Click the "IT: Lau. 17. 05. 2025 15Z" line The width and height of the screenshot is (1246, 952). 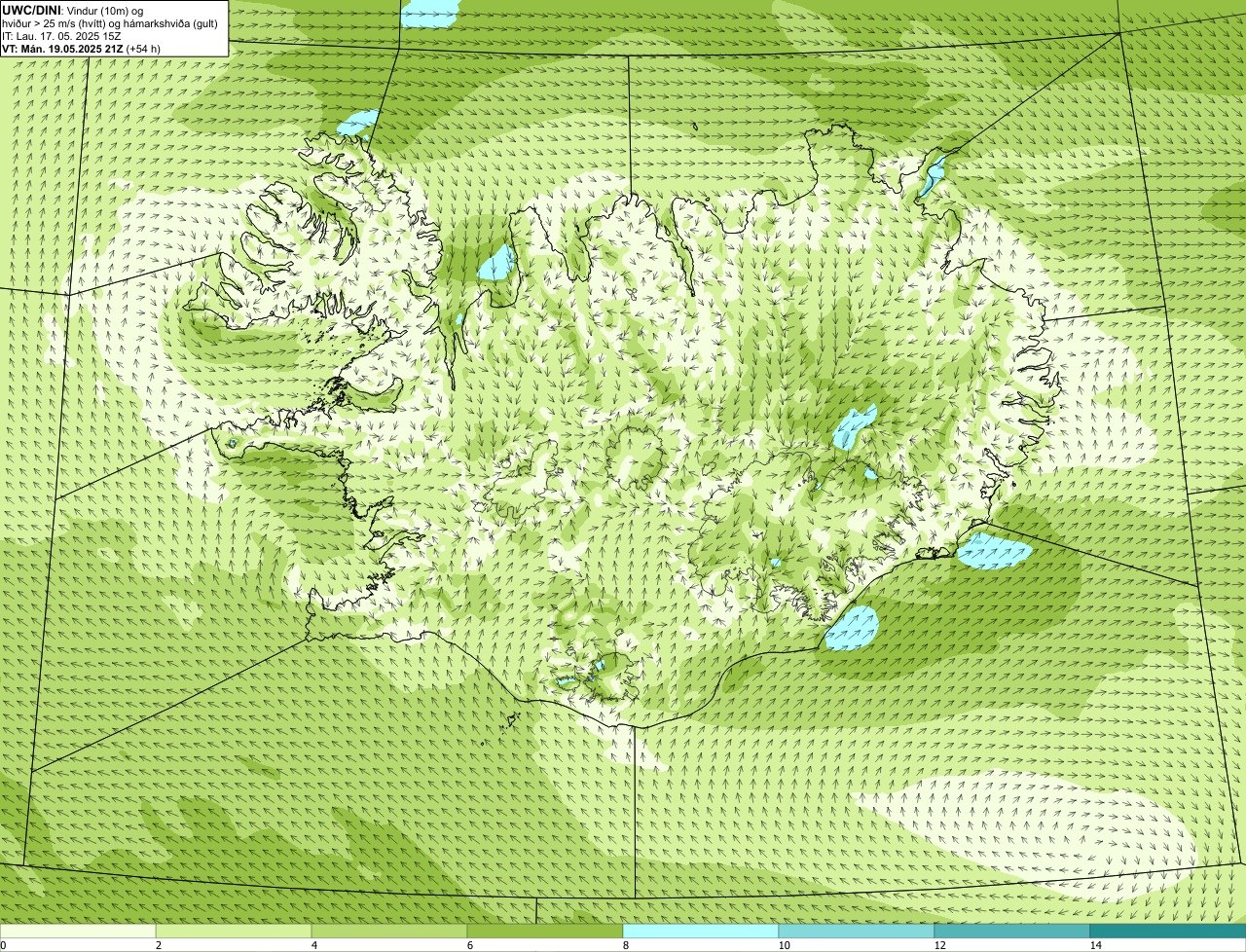[x=61, y=36]
